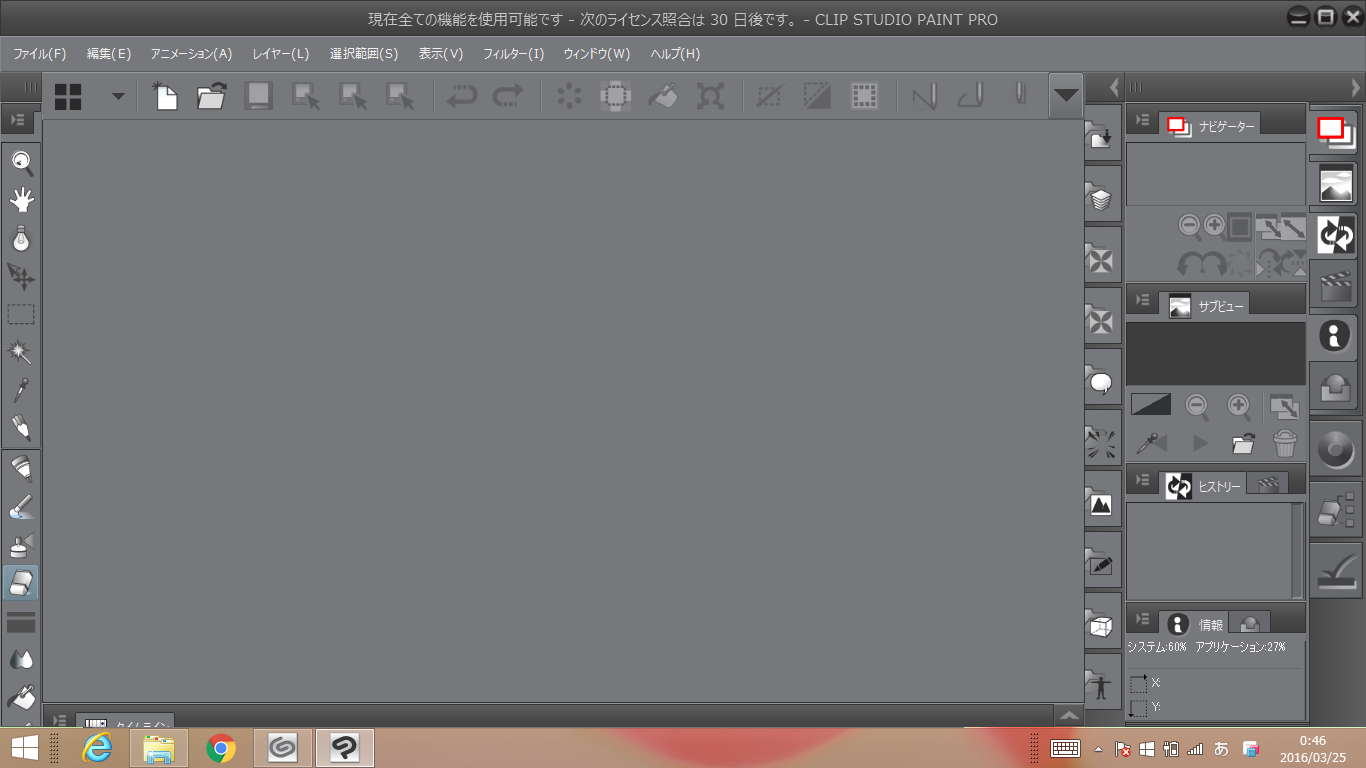Screen dimensions: 1366x768
Task: Collapse the material dock with left arrow
Action: tap(1115, 88)
